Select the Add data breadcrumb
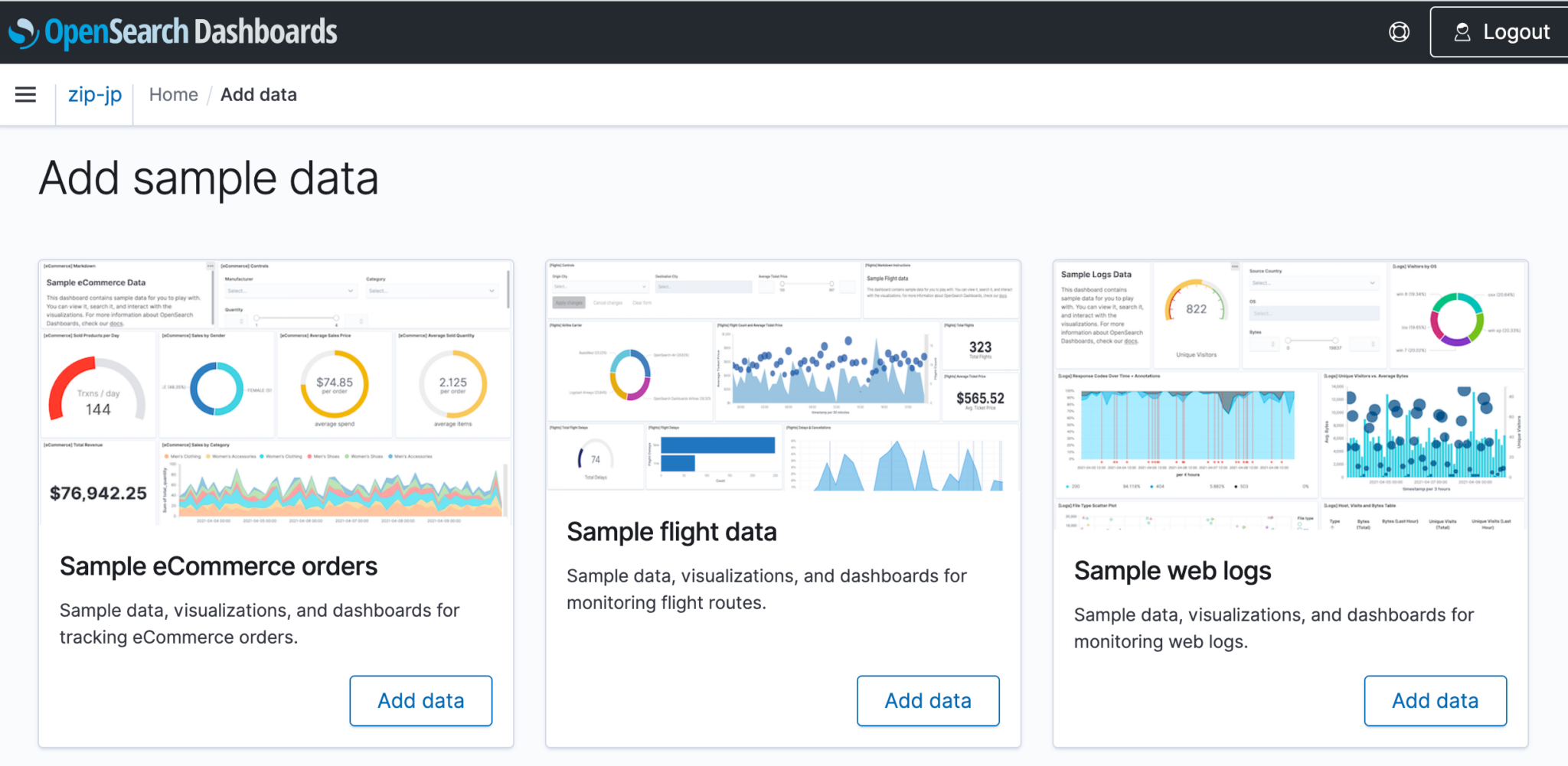This screenshot has width=1568, height=766. click(258, 95)
